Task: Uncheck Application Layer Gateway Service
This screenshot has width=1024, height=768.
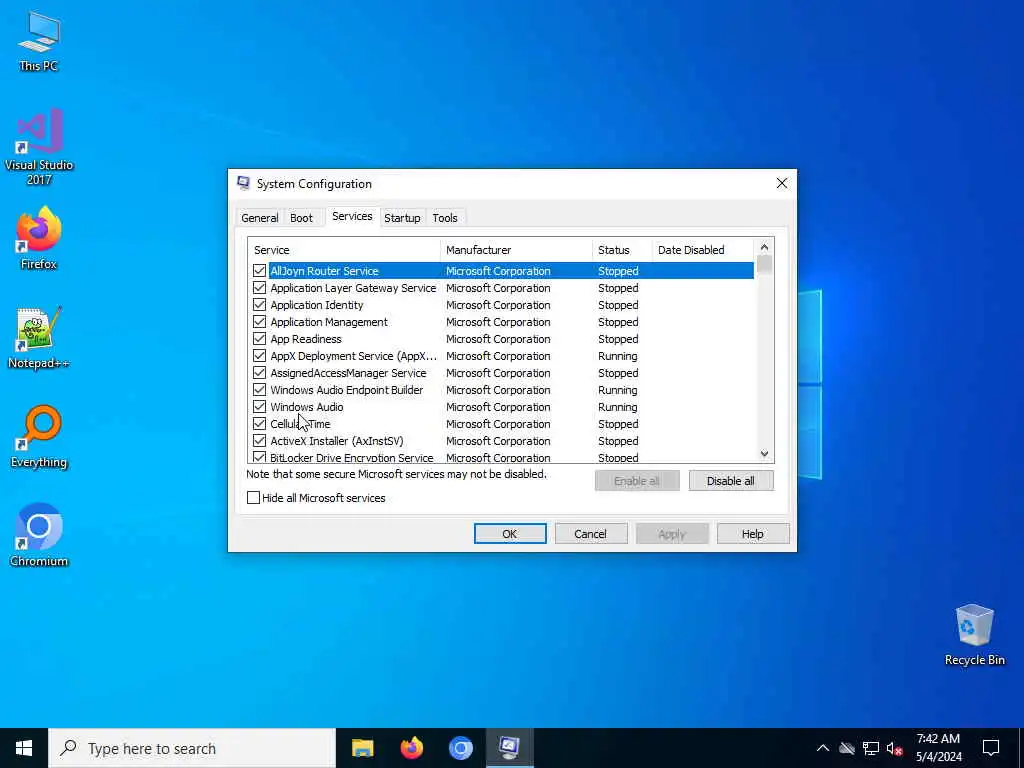Action: tap(259, 287)
